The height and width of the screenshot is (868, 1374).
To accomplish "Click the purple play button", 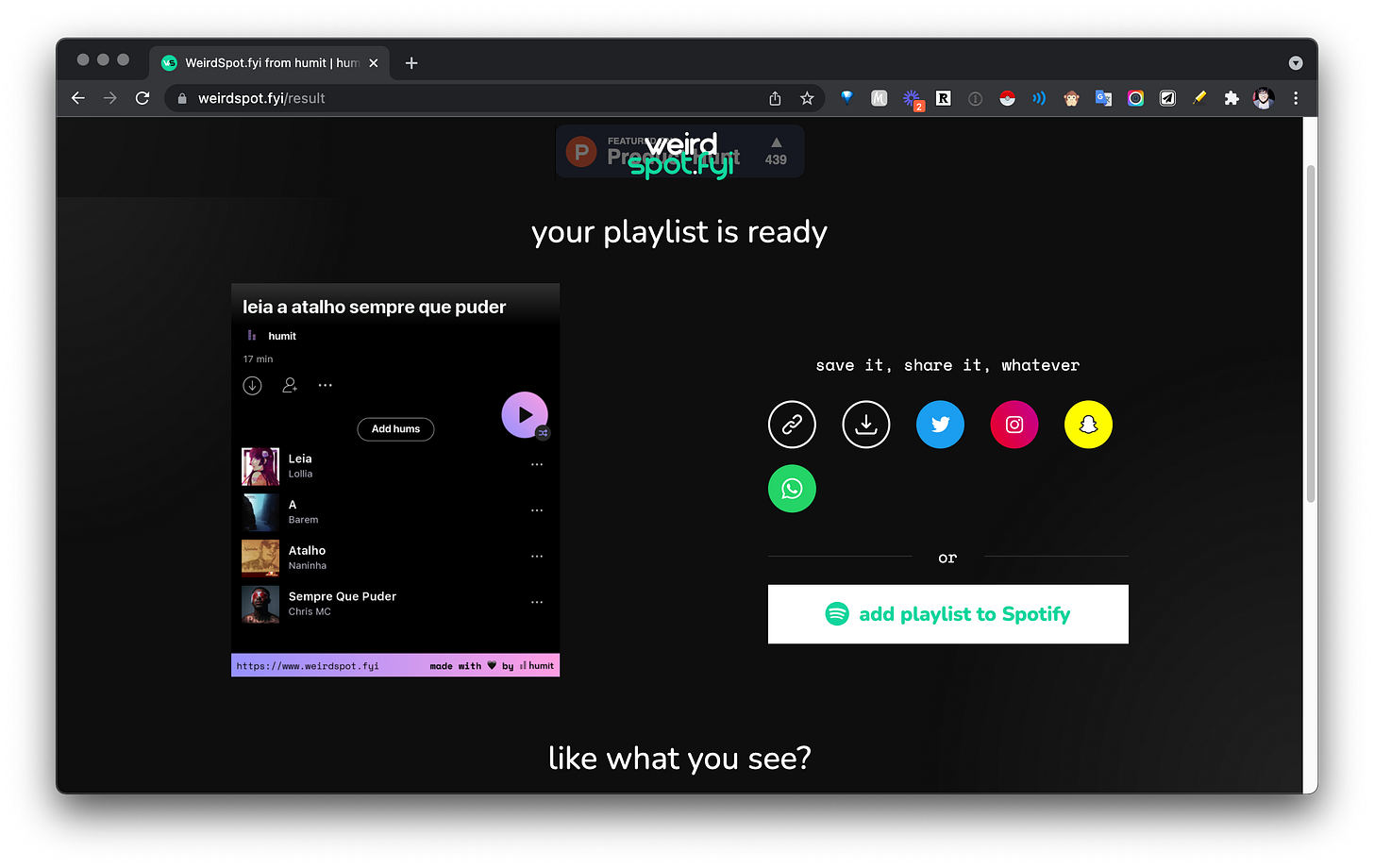I will pos(525,415).
